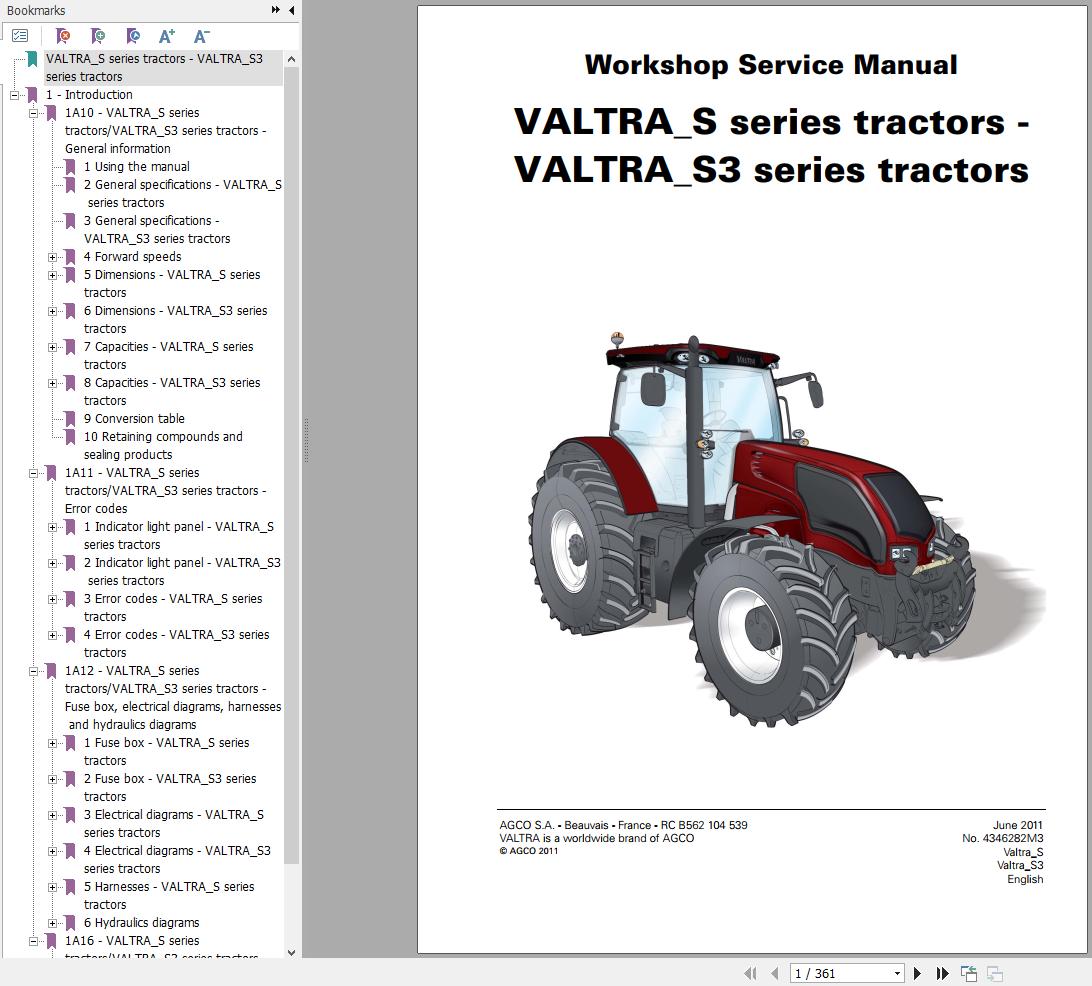Click the set bookmark destination icon
This screenshot has width=1092, height=986.
(133, 36)
